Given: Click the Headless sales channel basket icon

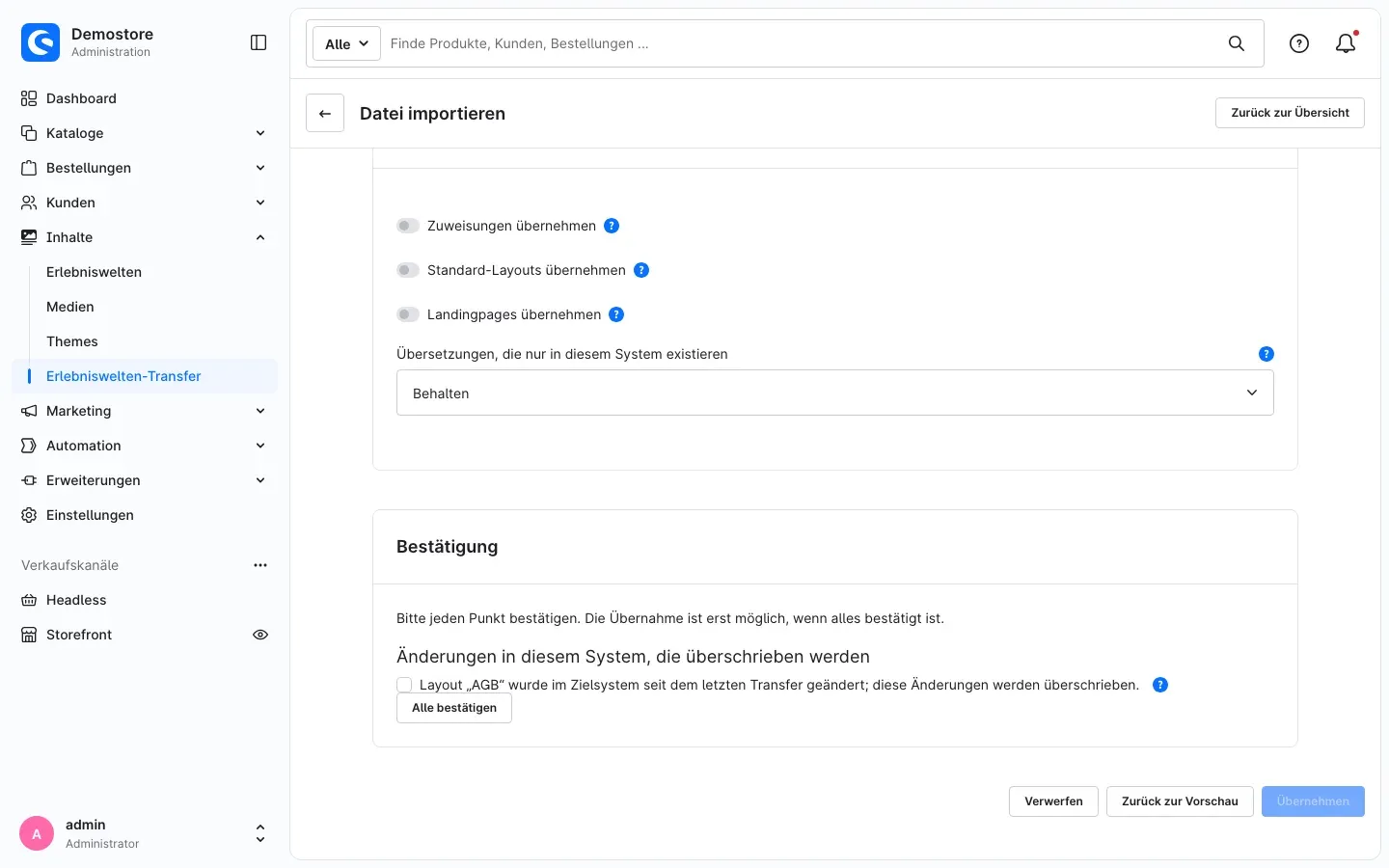Looking at the screenshot, I should click(29, 600).
